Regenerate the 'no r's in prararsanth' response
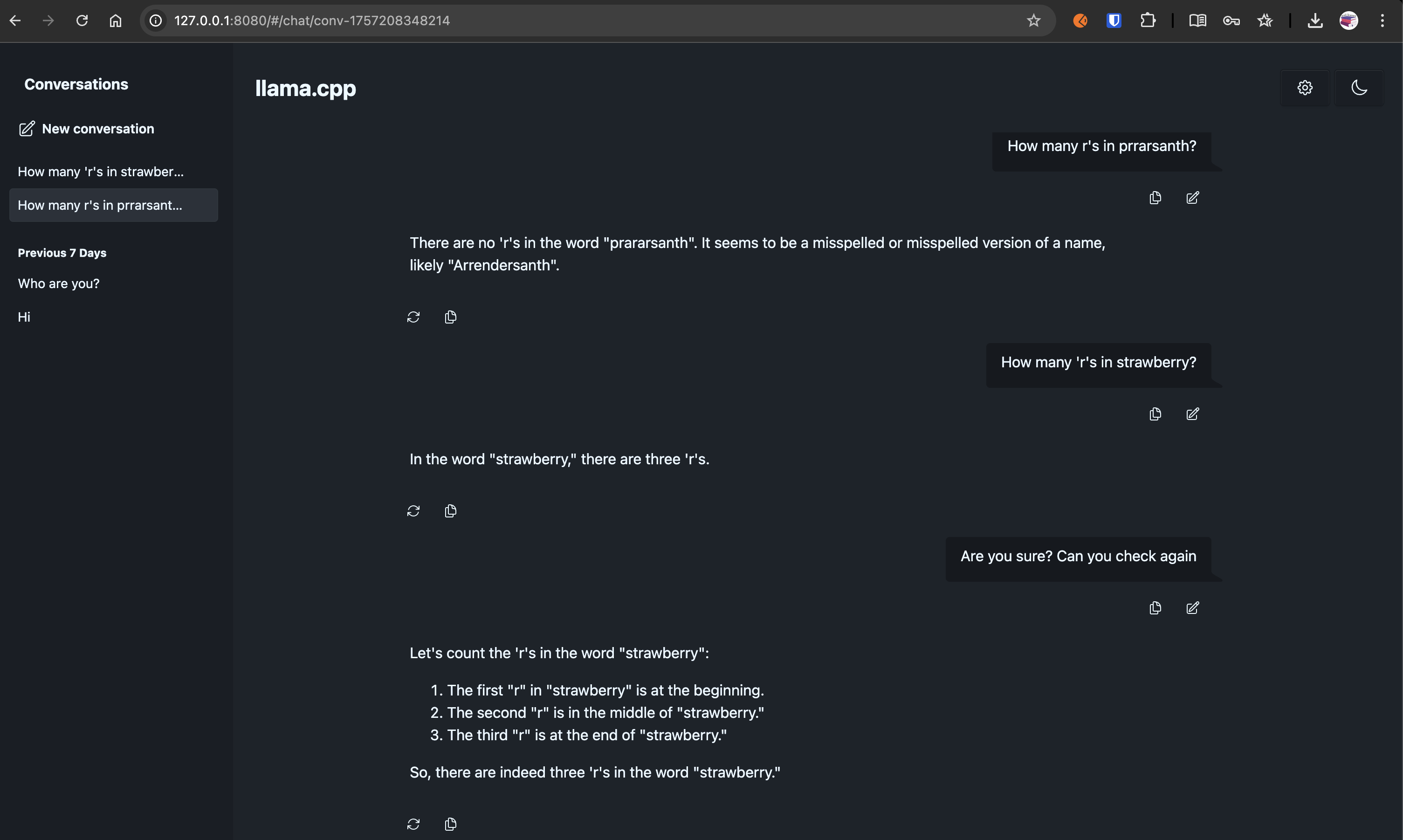Viewport: 1403px width, 840px height. pos(413,317)
